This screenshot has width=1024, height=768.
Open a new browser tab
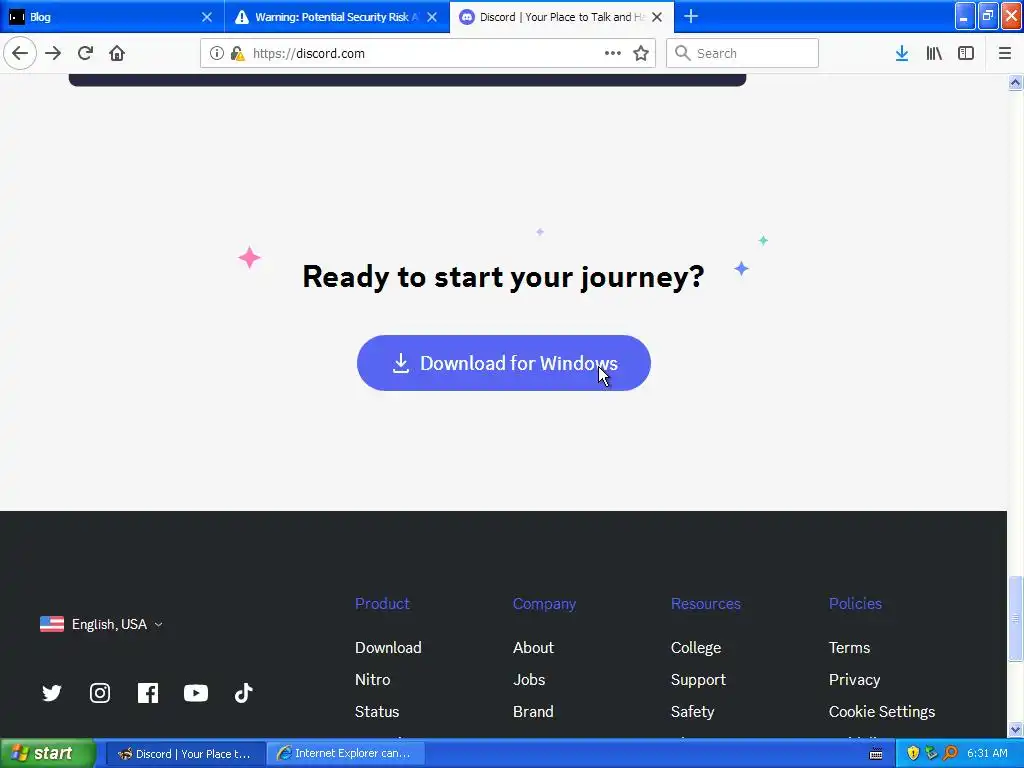click(690, 16)
